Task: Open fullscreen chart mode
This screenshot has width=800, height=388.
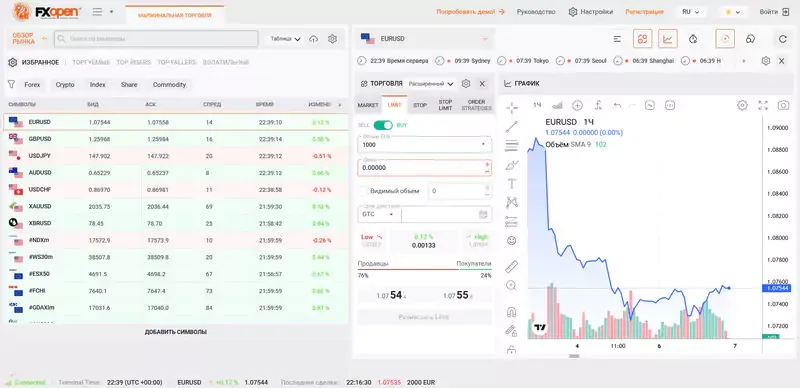Action: click(x=763, y=105)
